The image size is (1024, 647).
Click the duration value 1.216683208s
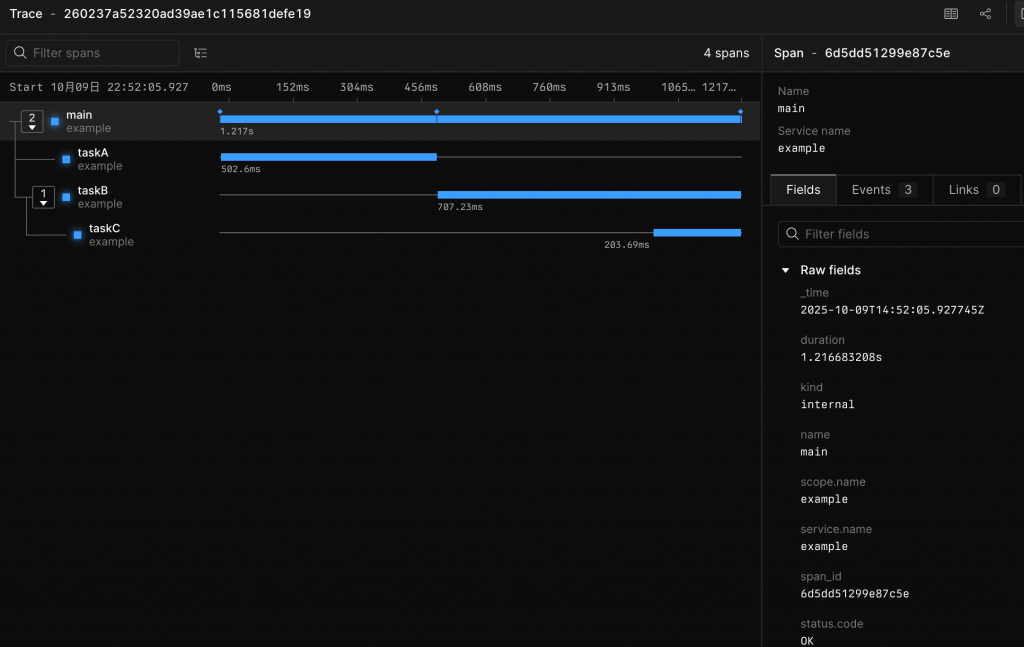tap(841, 357)
